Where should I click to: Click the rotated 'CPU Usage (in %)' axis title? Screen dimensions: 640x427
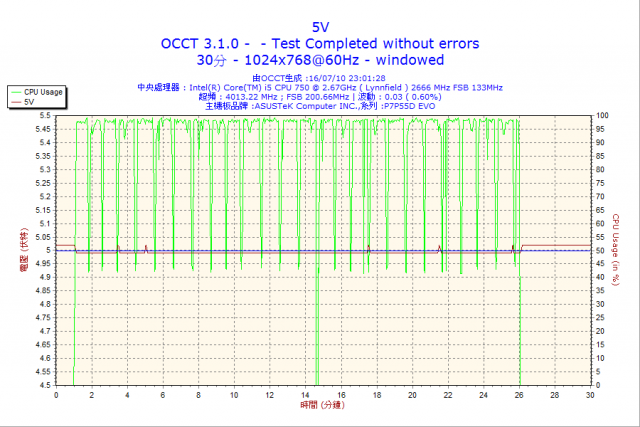point(616,250)
